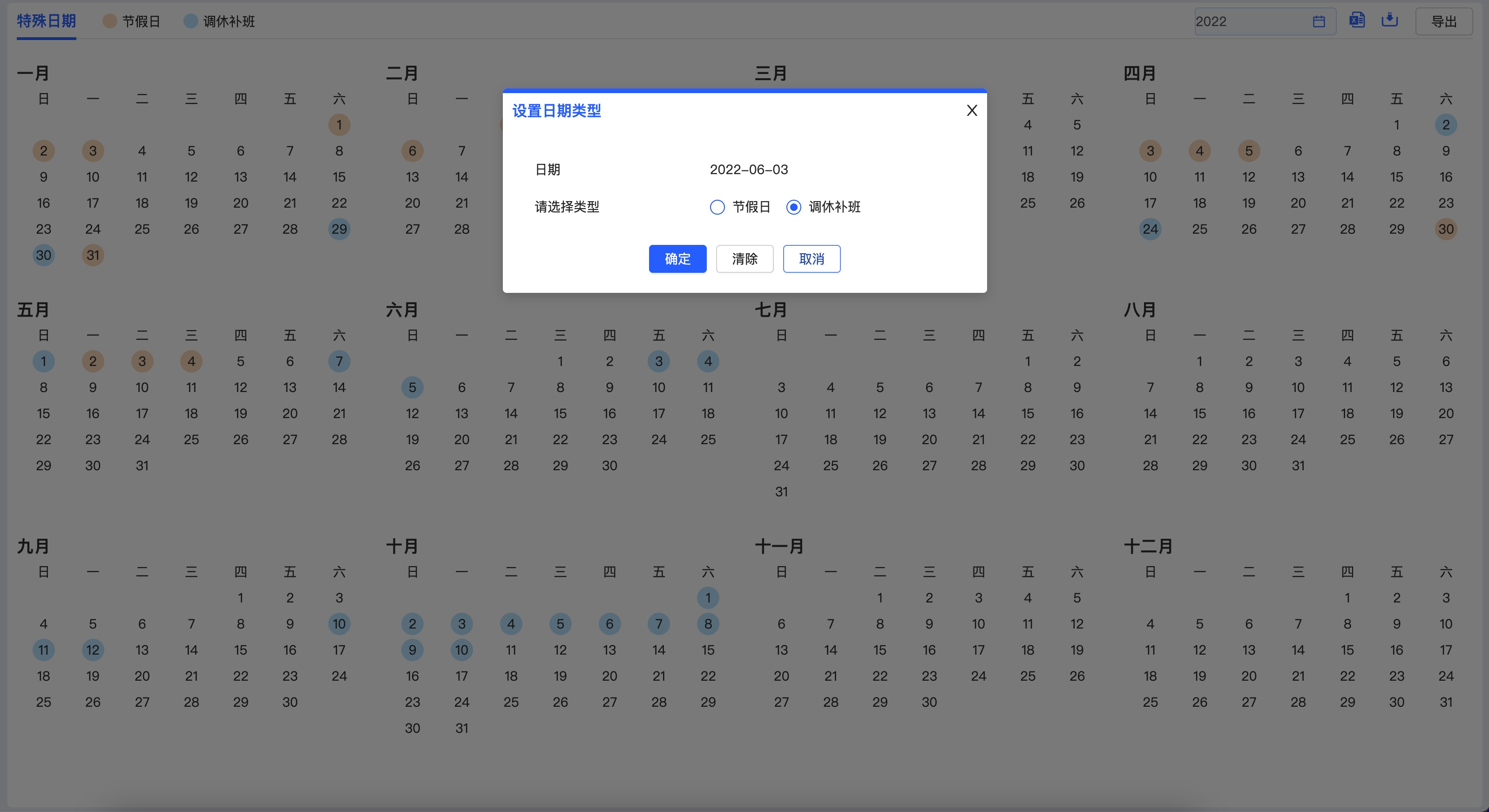Image resolution: width=1489 pixels, height=812 pixels.
Task: Open the 特殊日期 tab
Action: coord(46,21)
